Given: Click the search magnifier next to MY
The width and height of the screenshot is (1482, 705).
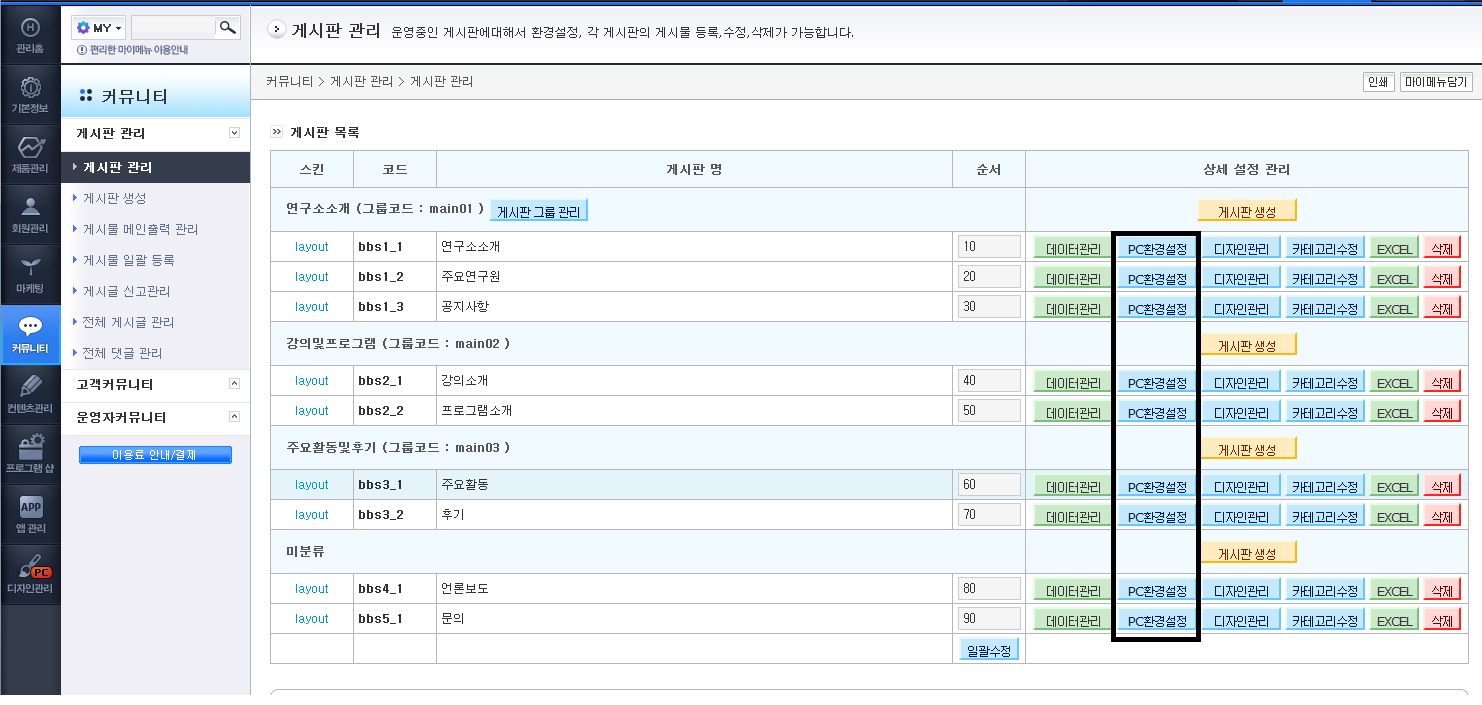Looking at the screenshot, I should coord(228,28).
